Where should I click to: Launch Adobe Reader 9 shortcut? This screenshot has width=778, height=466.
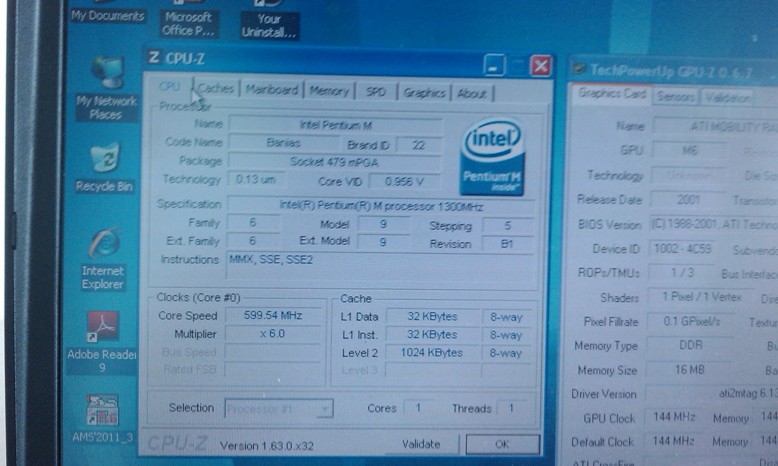[102, 341]
